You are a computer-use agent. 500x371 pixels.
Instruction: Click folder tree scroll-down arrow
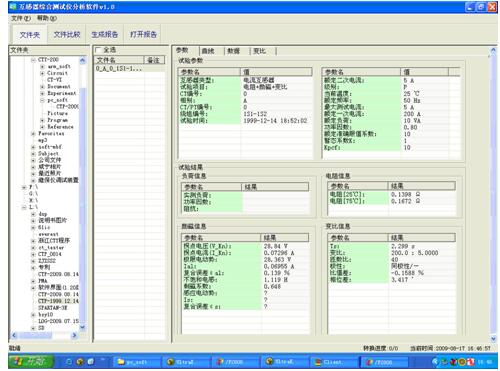(82, 328)
